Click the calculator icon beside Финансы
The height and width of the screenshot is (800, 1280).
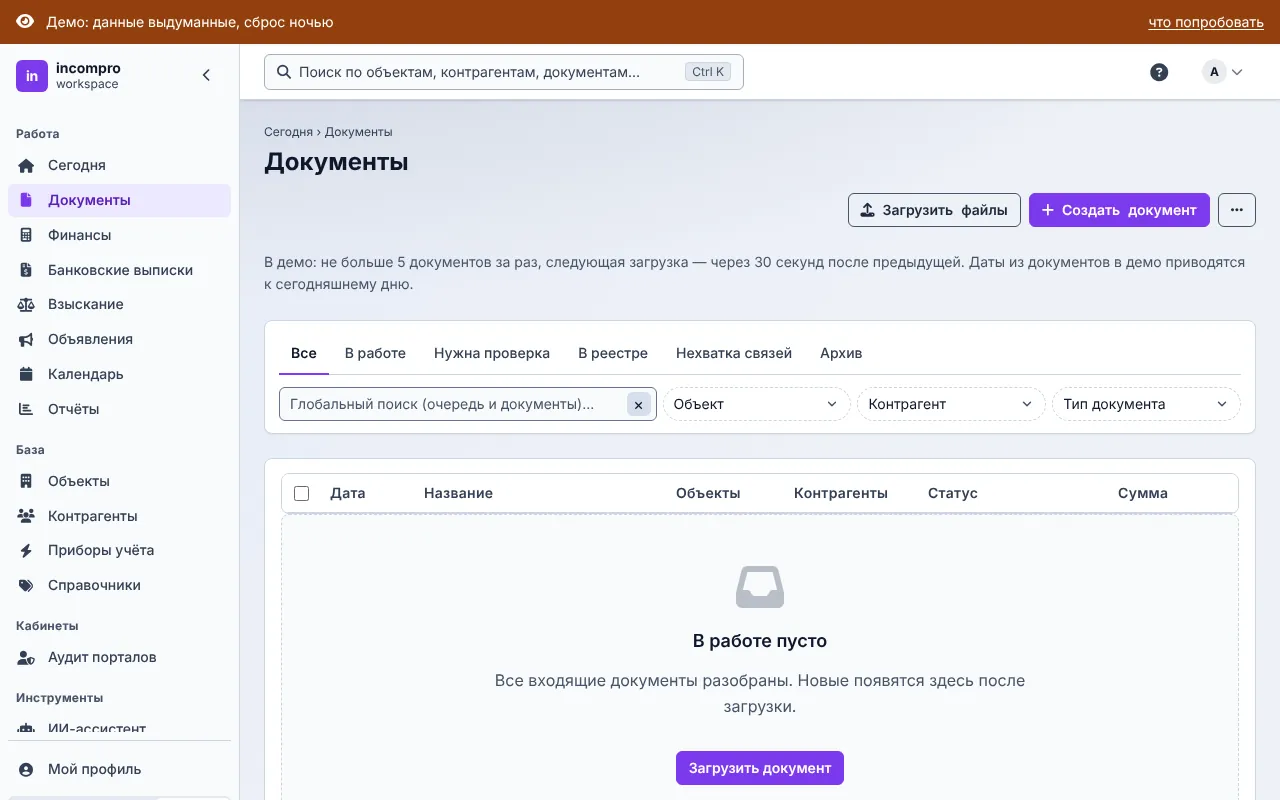[27, 235]
